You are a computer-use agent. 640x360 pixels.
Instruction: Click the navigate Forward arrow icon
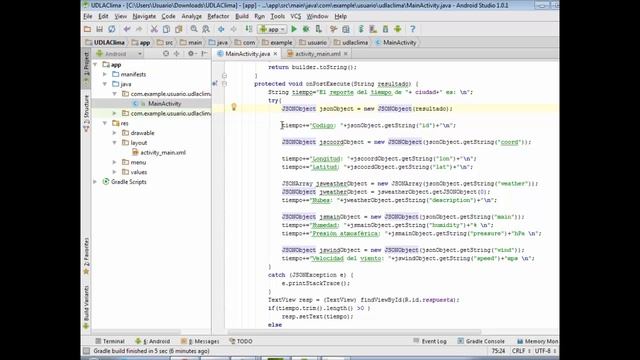[233, 29]
